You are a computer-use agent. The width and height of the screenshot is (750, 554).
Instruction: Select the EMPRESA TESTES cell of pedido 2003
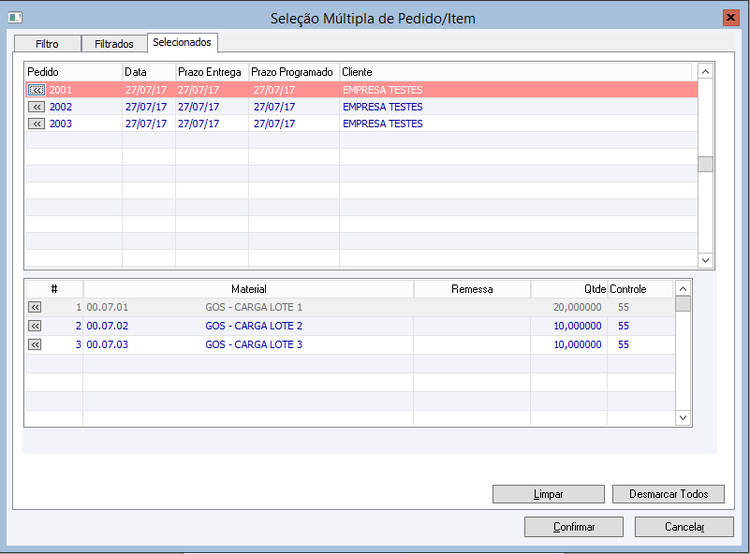coord(383,124)
